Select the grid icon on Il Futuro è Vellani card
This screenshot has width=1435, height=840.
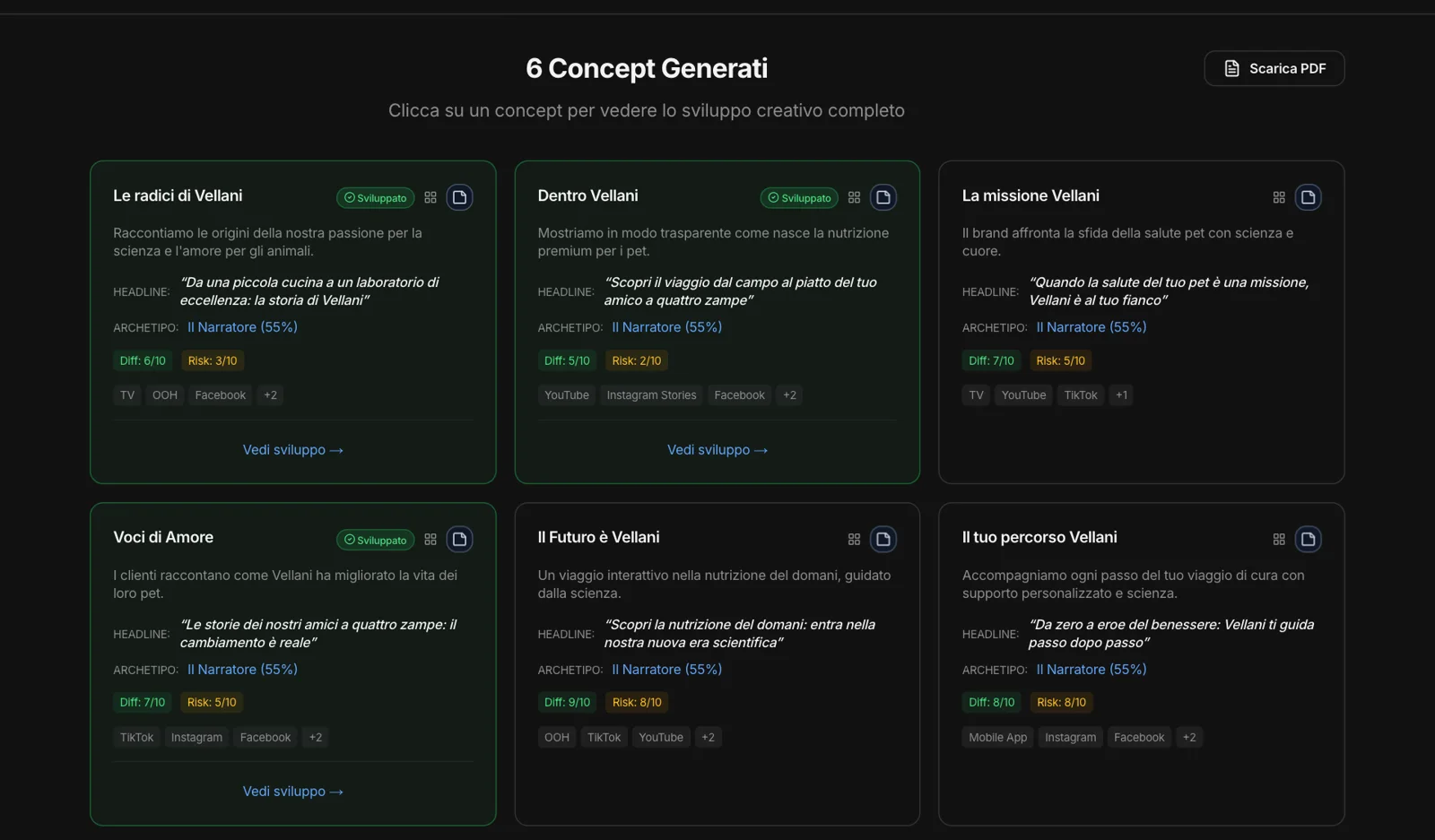(x=854, y=539)
